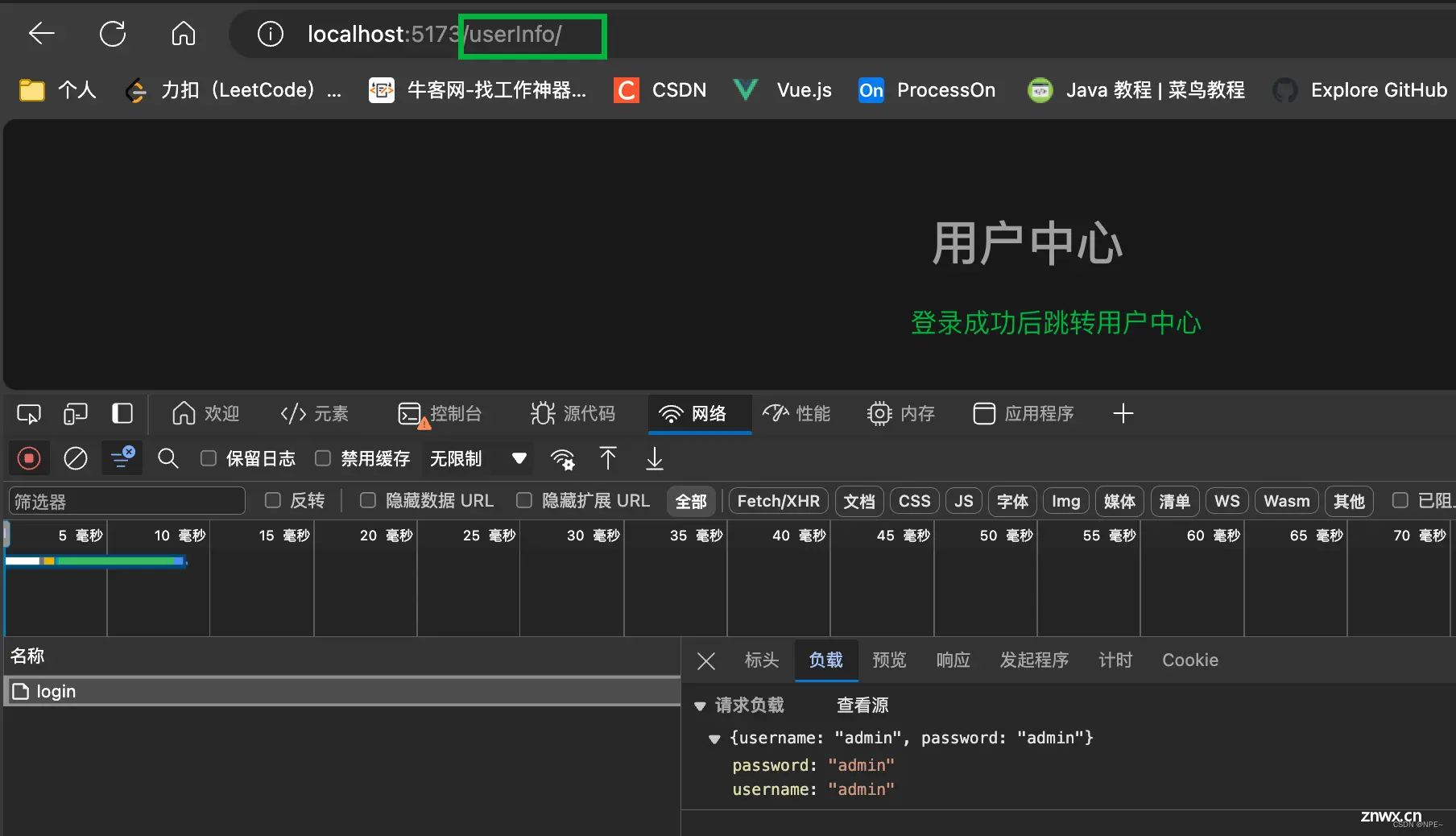The height and width of the screenshot is (836, 1456).
Task: Filter requests by CSS
Action: click(915, 501)
